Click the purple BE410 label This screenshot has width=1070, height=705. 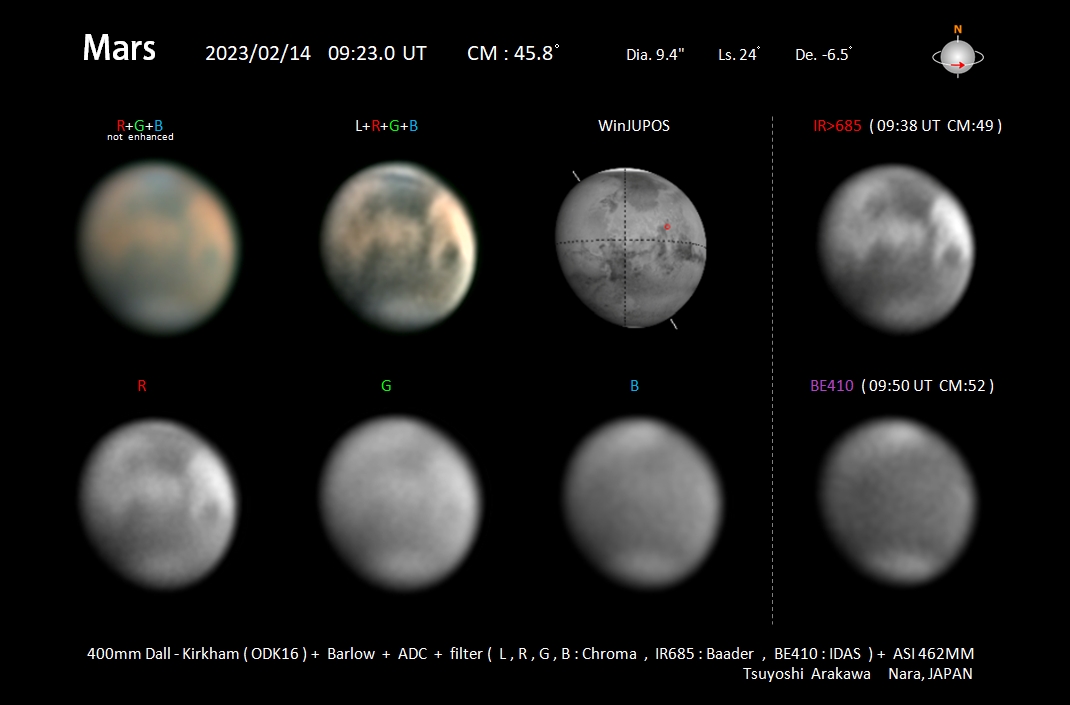click(832, 386)
